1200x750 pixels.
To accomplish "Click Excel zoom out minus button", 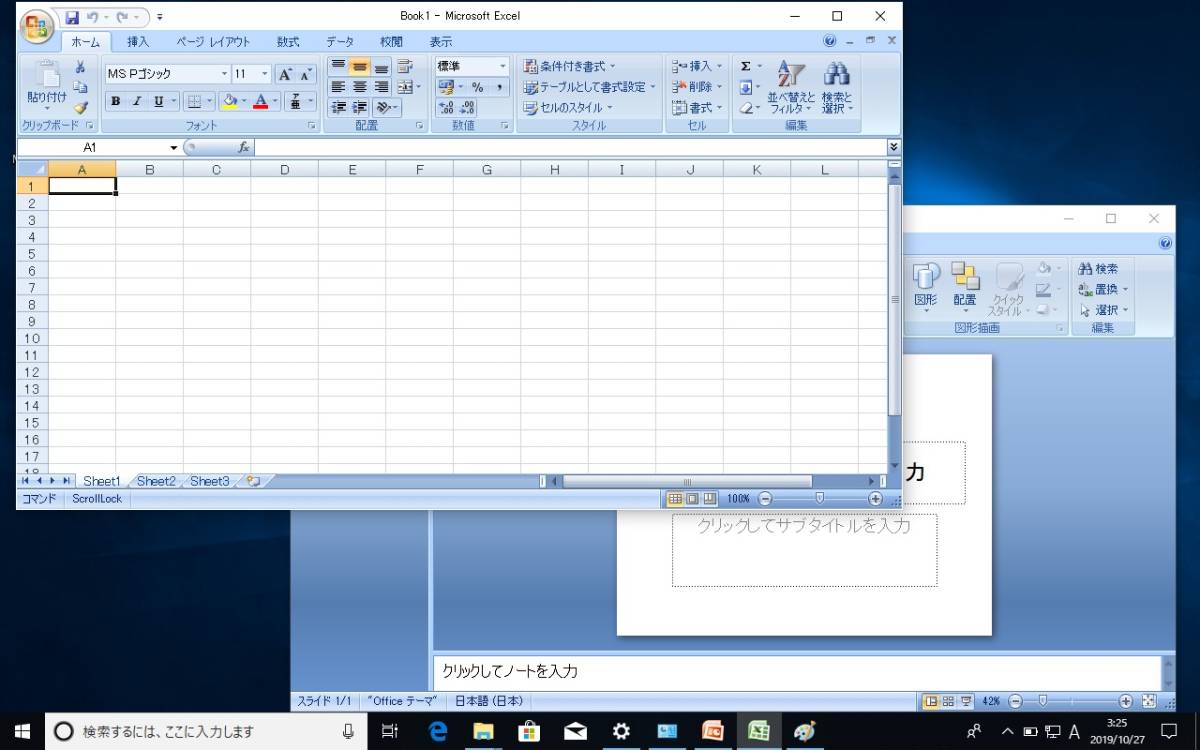I will [765, 498].
